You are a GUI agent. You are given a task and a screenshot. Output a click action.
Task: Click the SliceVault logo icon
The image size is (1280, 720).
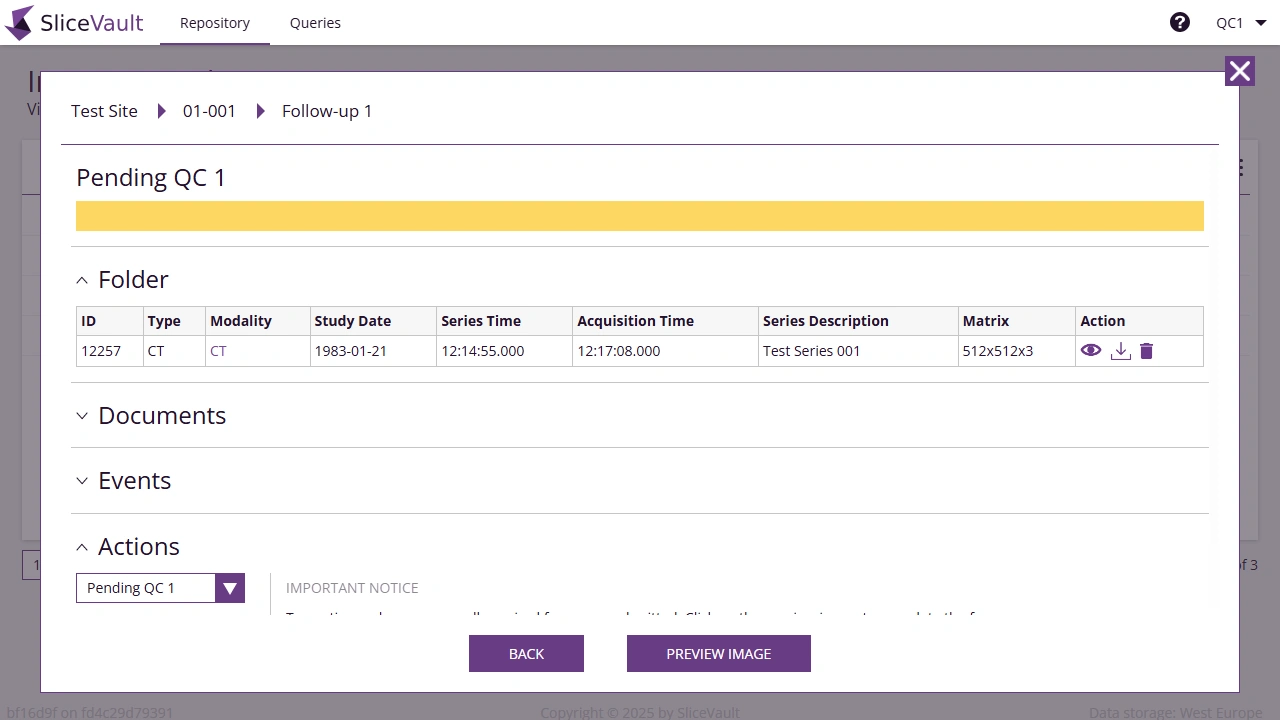[x=20, y=23]
